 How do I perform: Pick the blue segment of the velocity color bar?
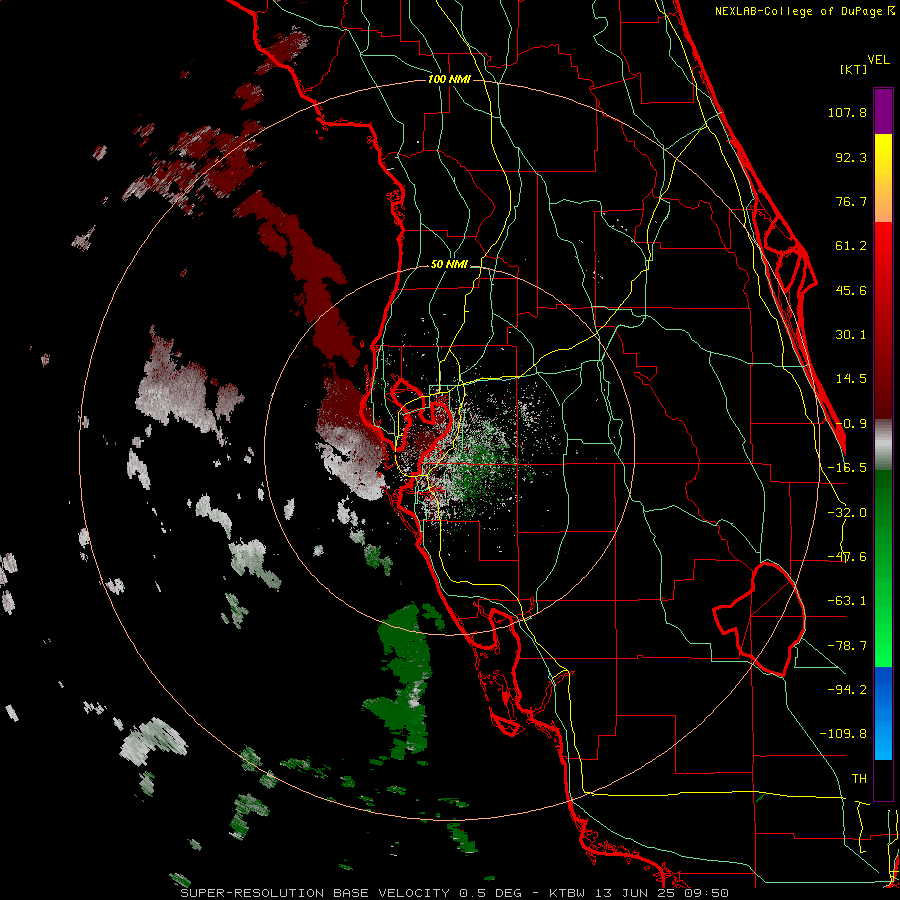pyautogui.click(x=883, y=713)
